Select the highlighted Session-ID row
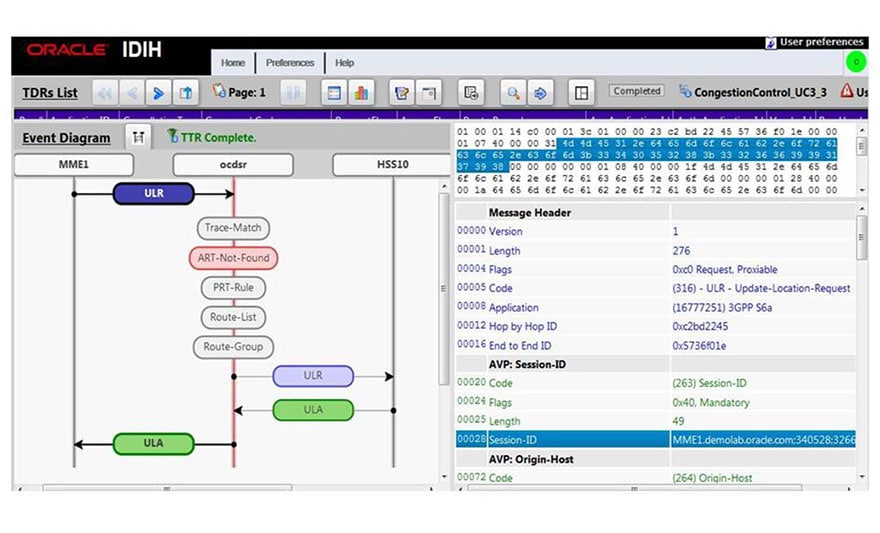The image size is (880, 533). 656,439
